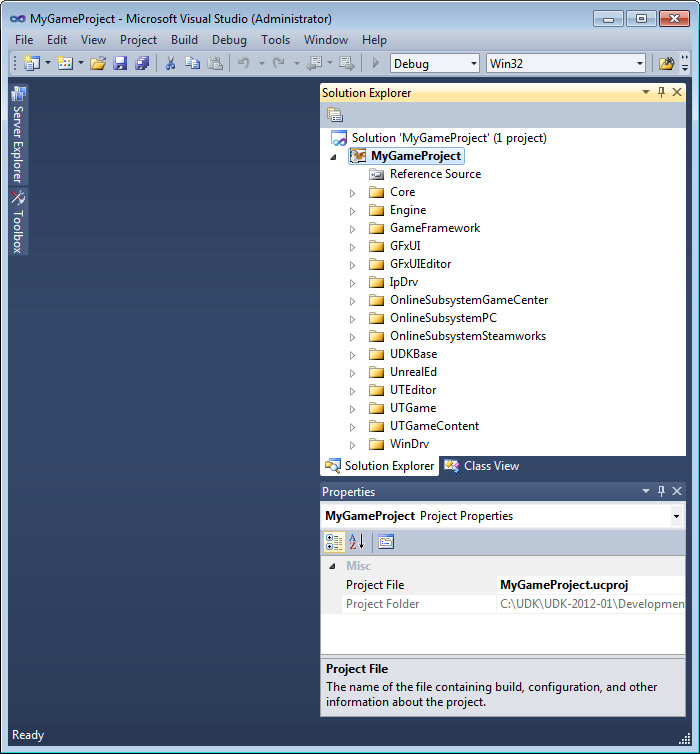Select the OnlineSubsystemSteamworks folder
The width and height of the screenshot is (700, 754).
coord(468,336)
